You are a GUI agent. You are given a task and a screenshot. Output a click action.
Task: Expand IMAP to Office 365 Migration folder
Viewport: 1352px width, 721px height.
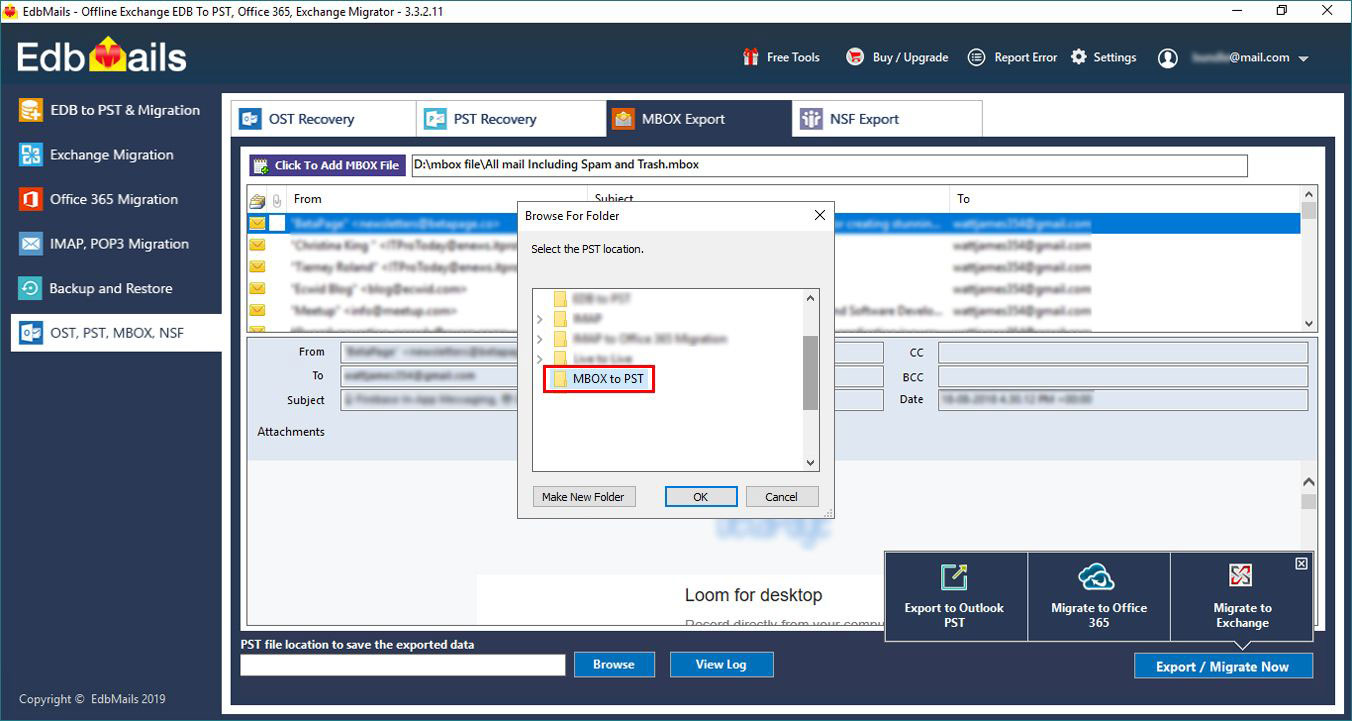[540, 339]
